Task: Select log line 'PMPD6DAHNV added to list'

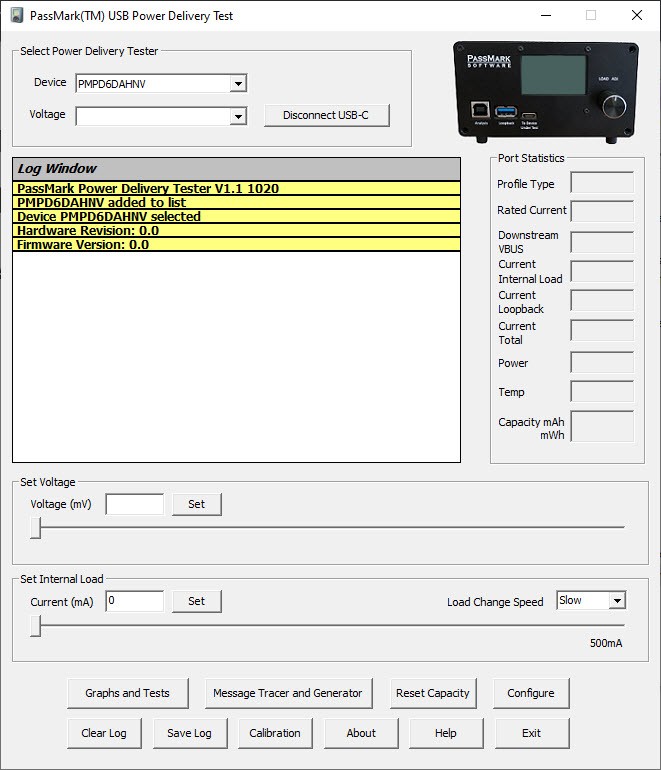Action: pos(237,203)
